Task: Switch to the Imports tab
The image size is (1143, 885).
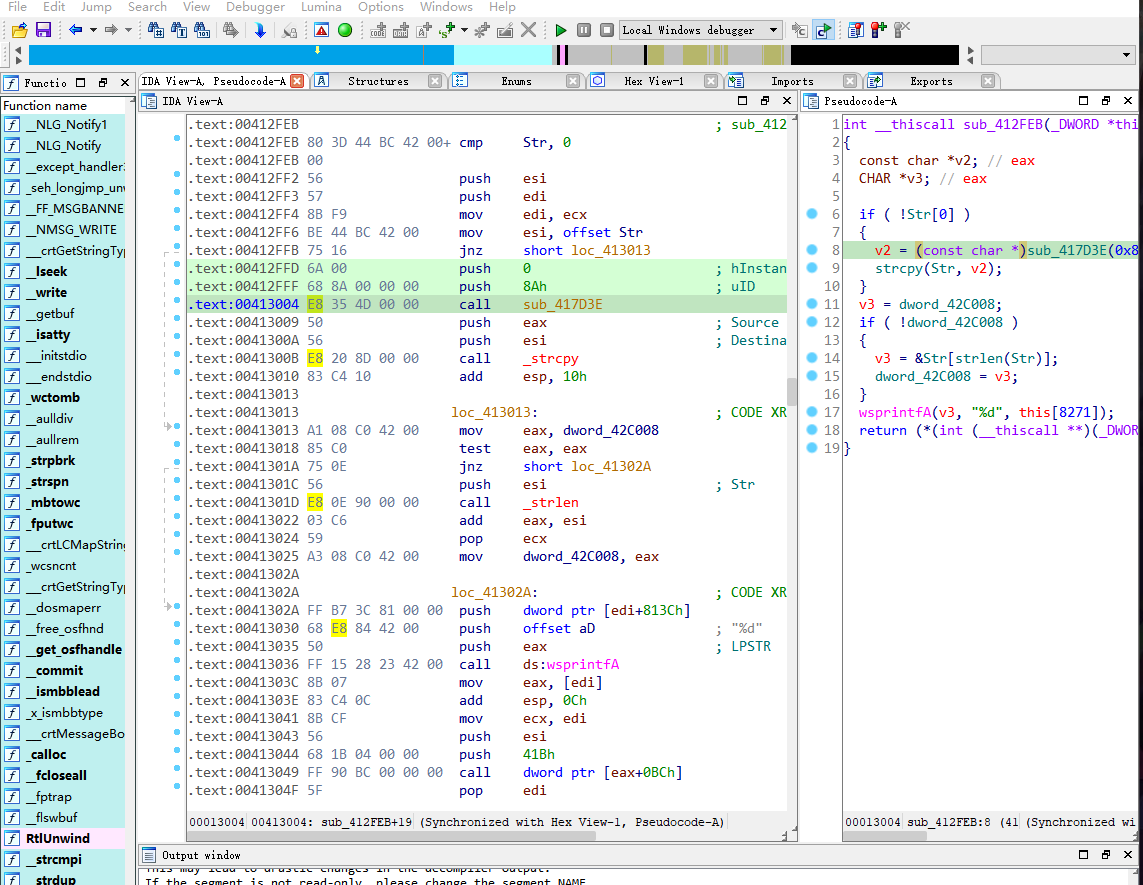Action: pos(792,81)
